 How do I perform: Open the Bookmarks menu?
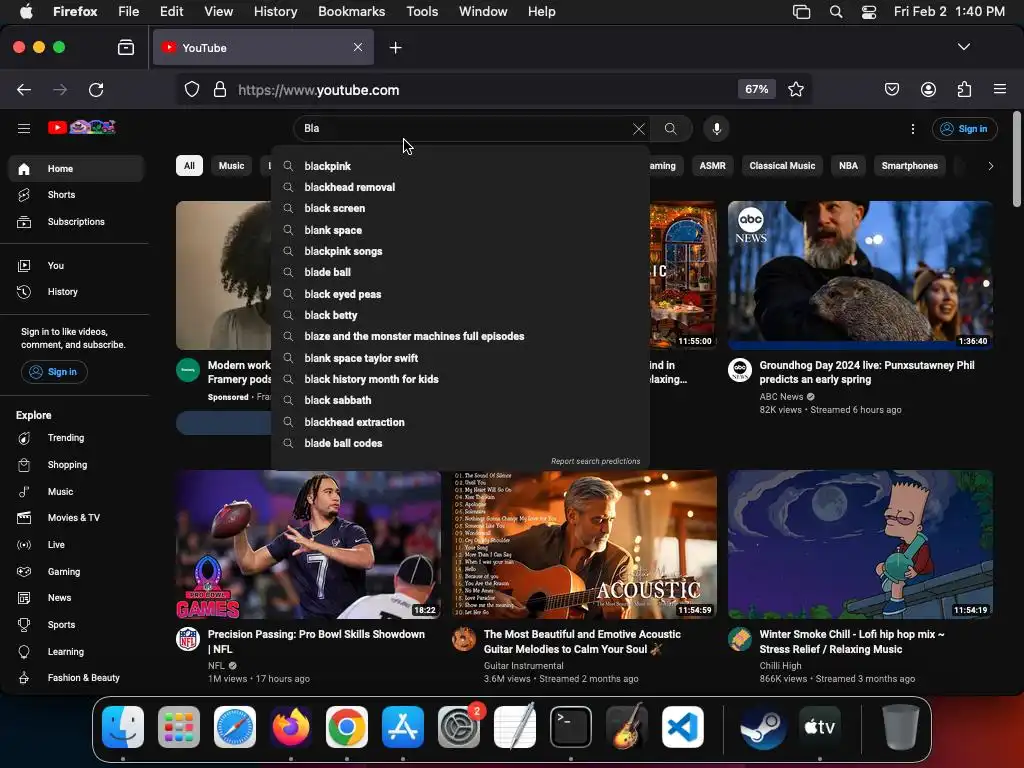coord(351,12)
